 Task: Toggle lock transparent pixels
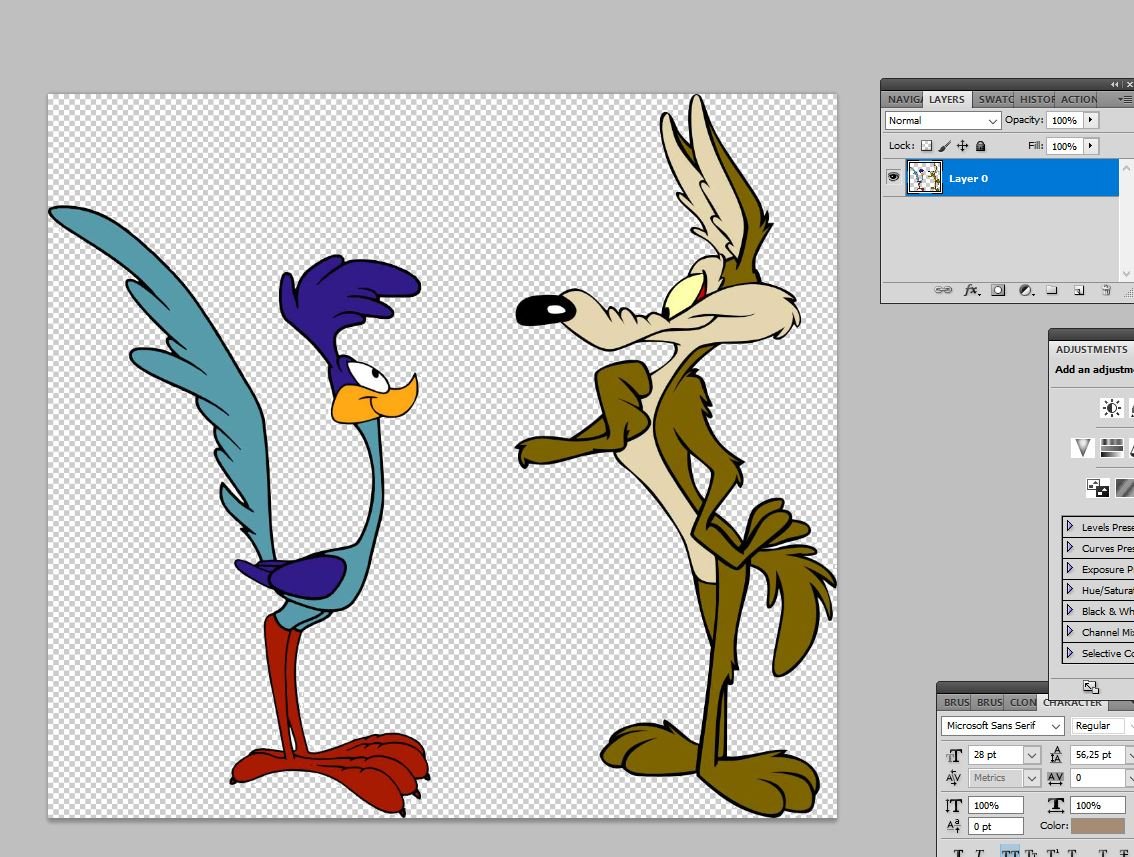point(926,145)
